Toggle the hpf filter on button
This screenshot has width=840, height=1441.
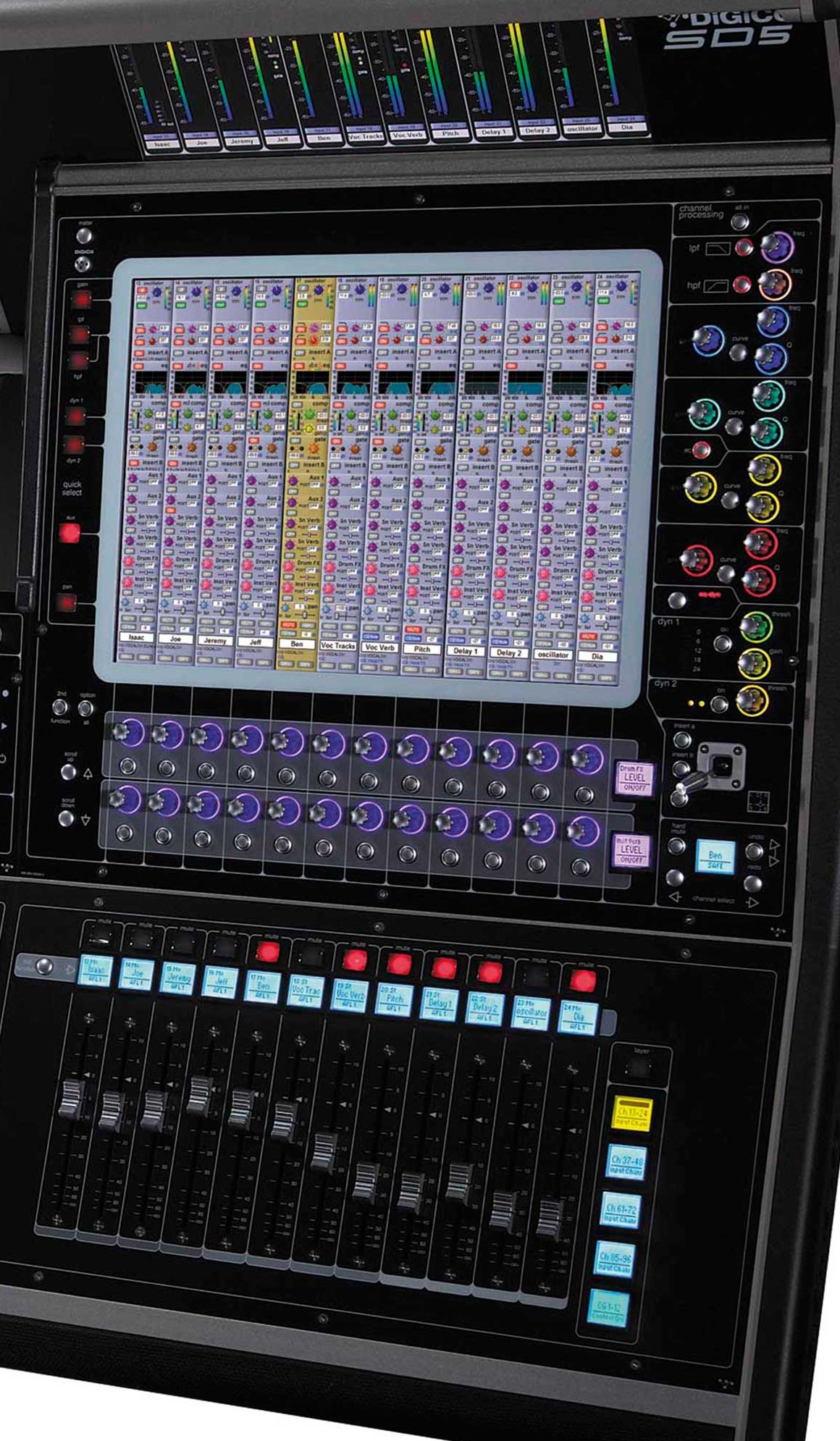point(742,284)
